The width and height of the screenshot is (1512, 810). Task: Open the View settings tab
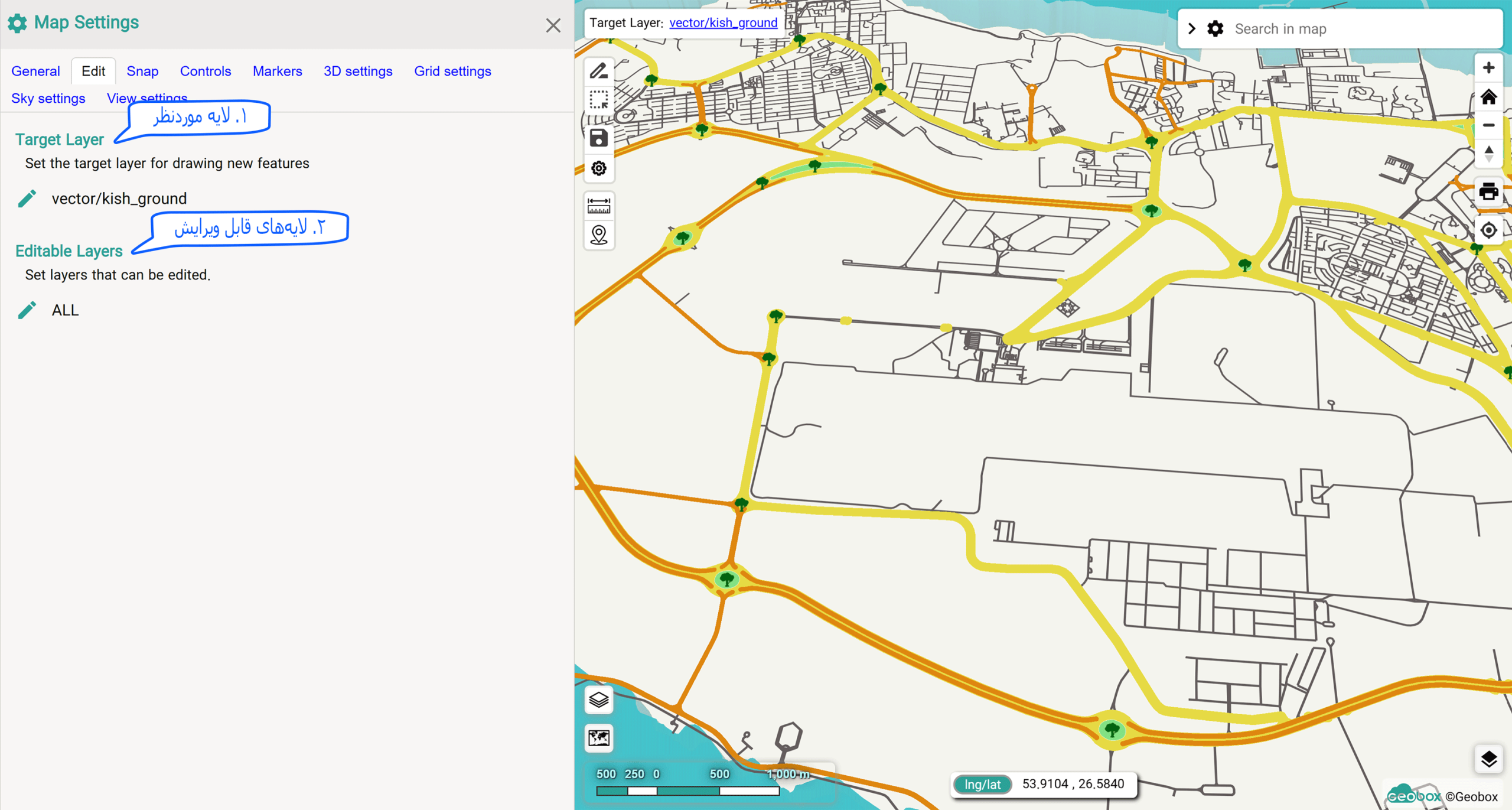(147, 98)
